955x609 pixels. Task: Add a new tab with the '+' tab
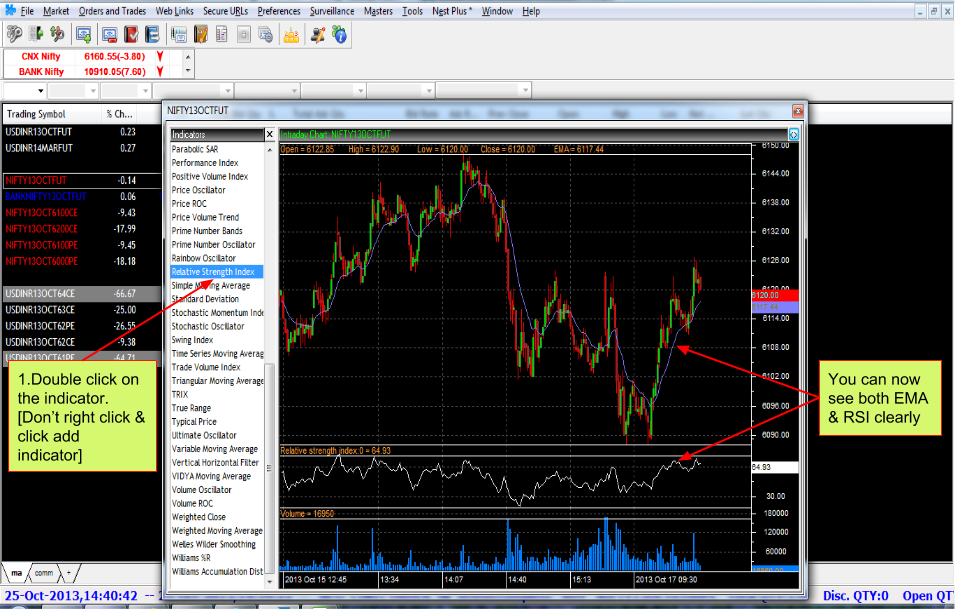68,572
